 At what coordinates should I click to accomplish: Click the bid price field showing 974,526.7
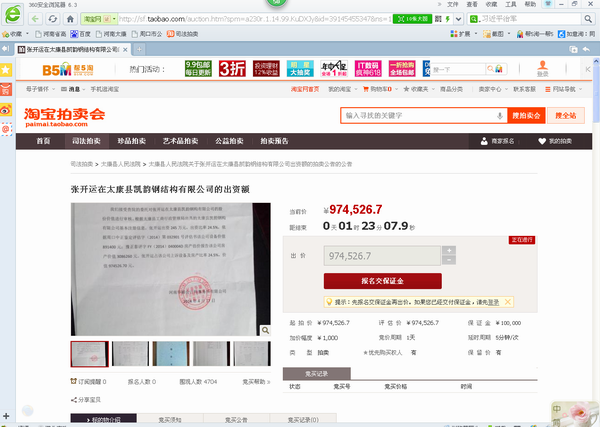(x=382, y=256)
